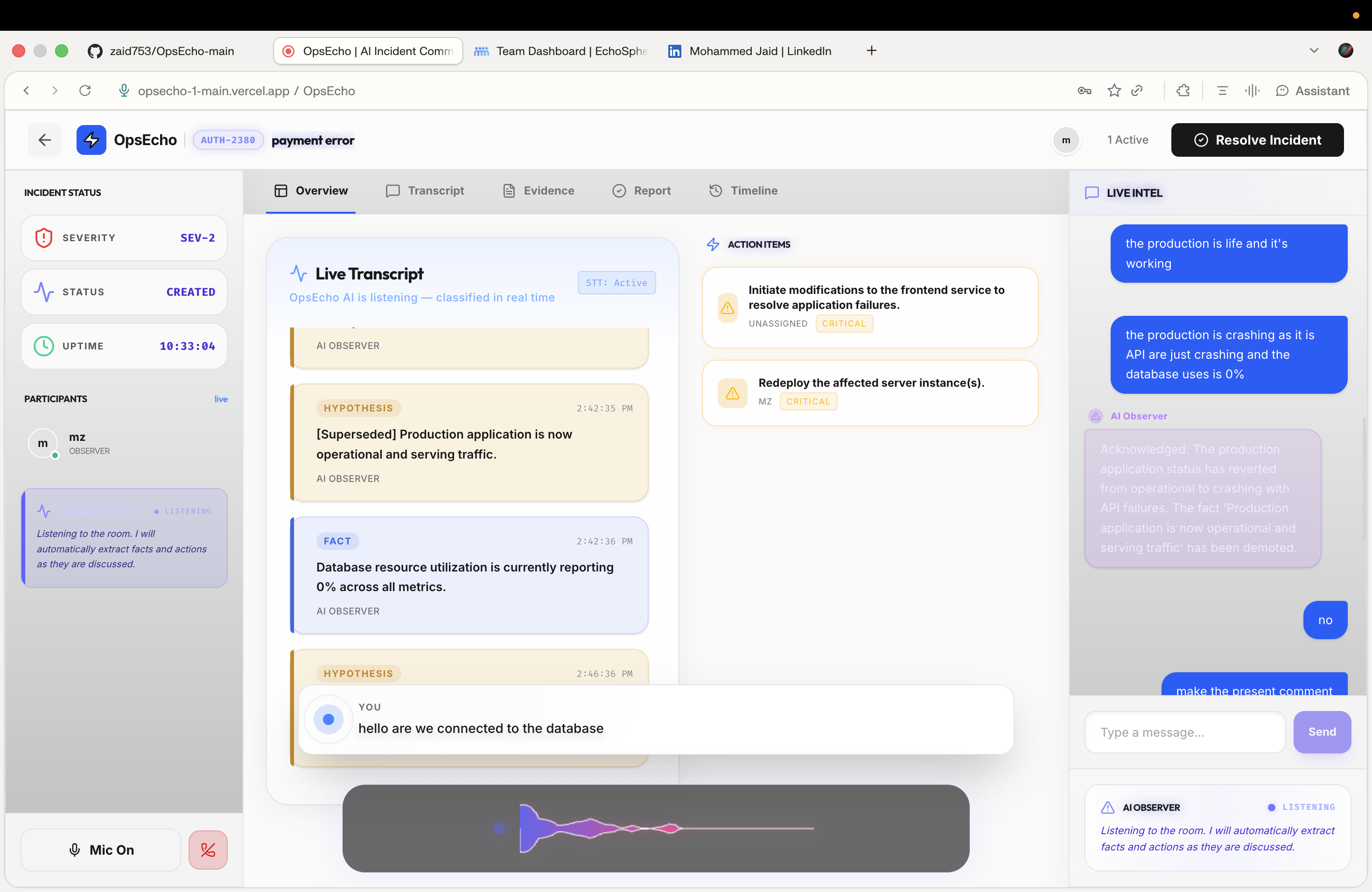Click the CREATED status value
This screenshot has height=892, width=1372.
pos(191,292)
